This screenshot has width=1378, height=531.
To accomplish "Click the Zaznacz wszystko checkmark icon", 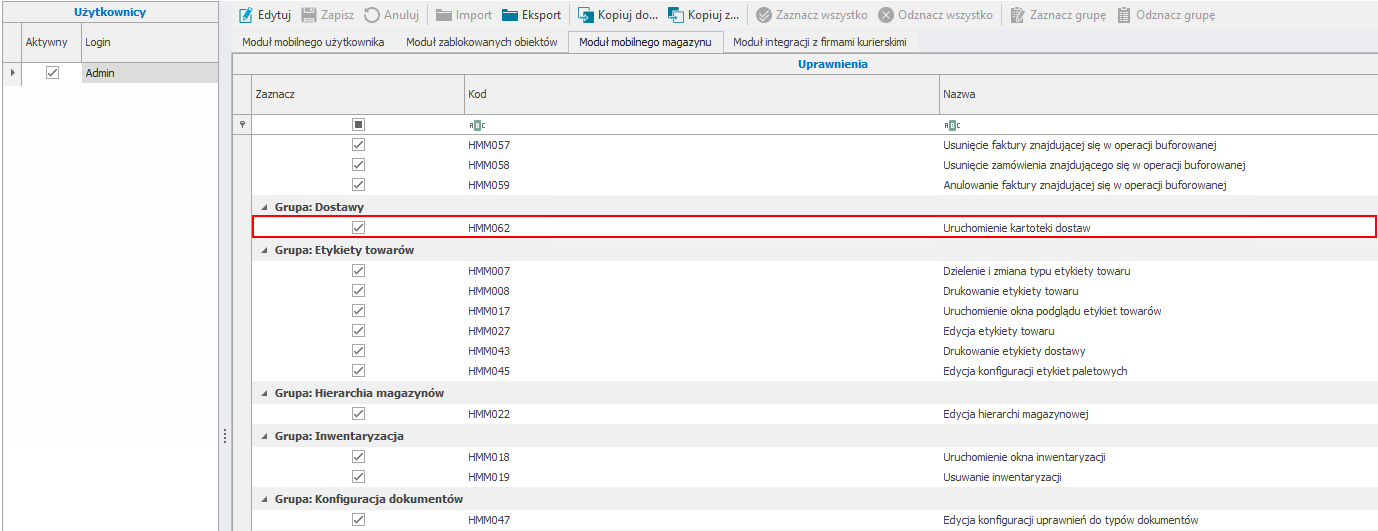I will (x=764, y=15).
